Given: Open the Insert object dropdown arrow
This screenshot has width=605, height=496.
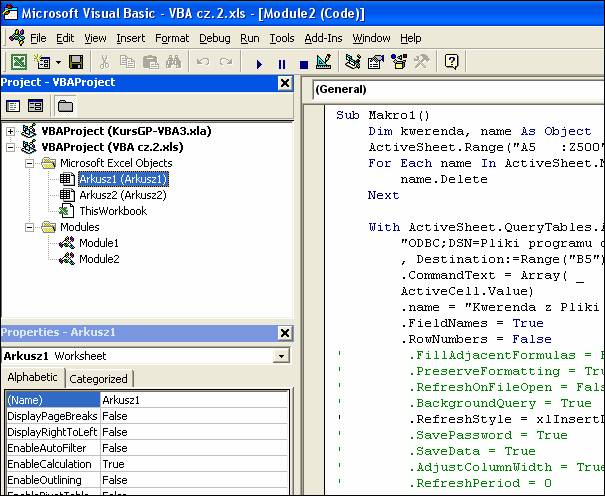Looking at the screenshot, I should (58, 62).
